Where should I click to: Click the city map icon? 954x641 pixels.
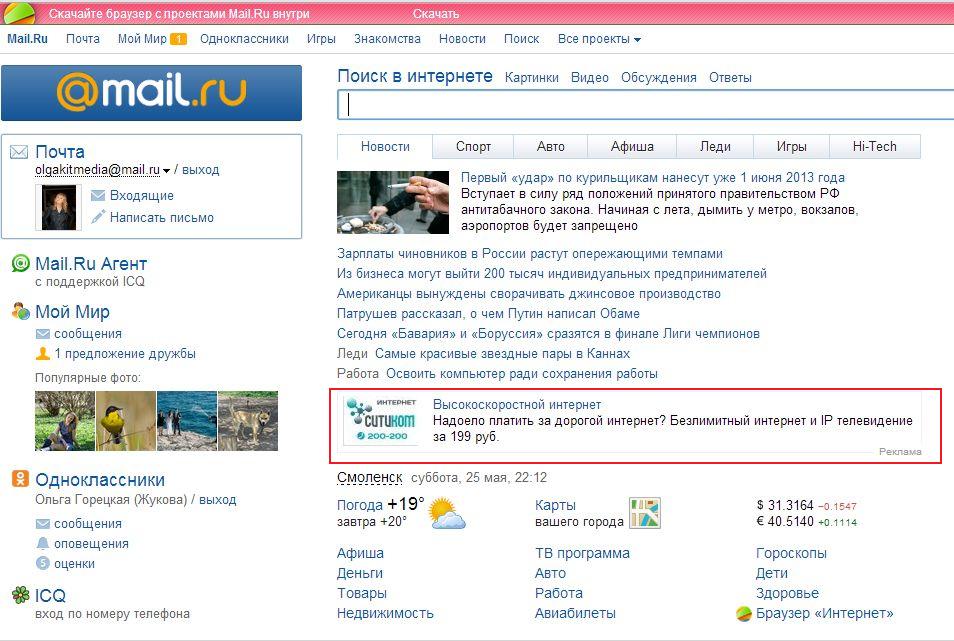click(644, 513)
